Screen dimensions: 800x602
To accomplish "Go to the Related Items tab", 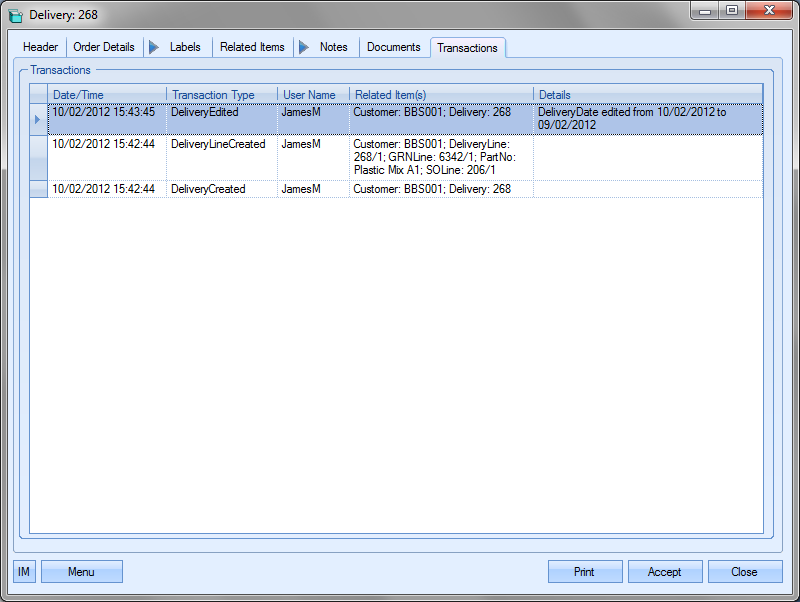I will tap(252, 47).
